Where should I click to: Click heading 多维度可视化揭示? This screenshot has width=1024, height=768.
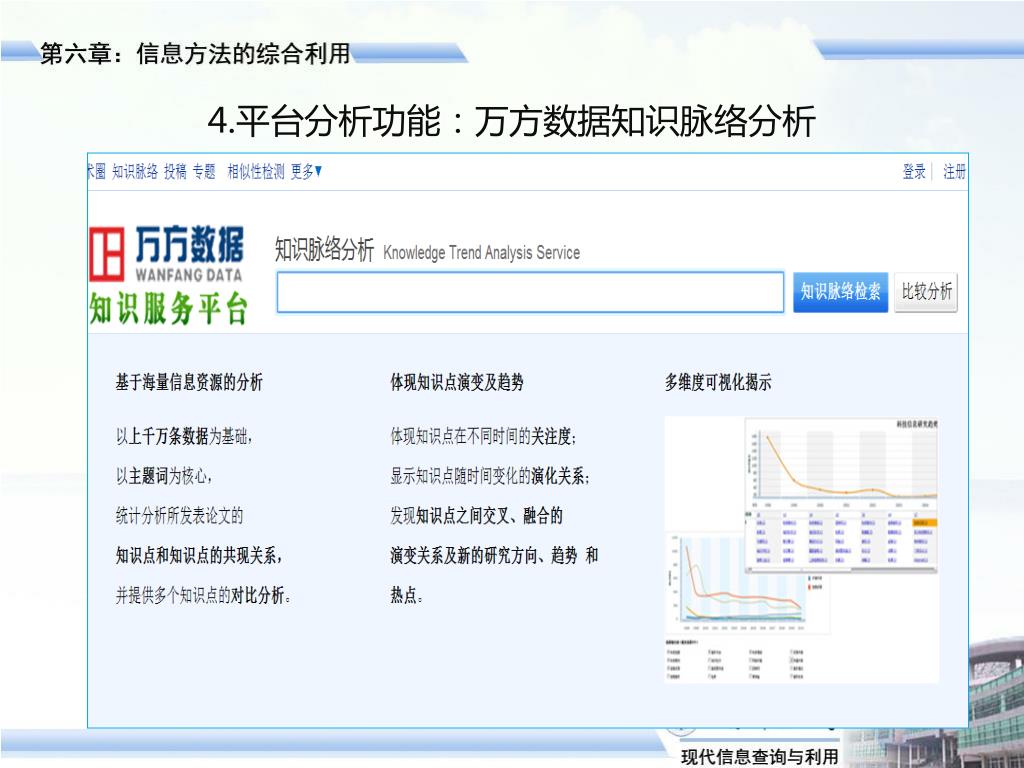tap(718, 382)
